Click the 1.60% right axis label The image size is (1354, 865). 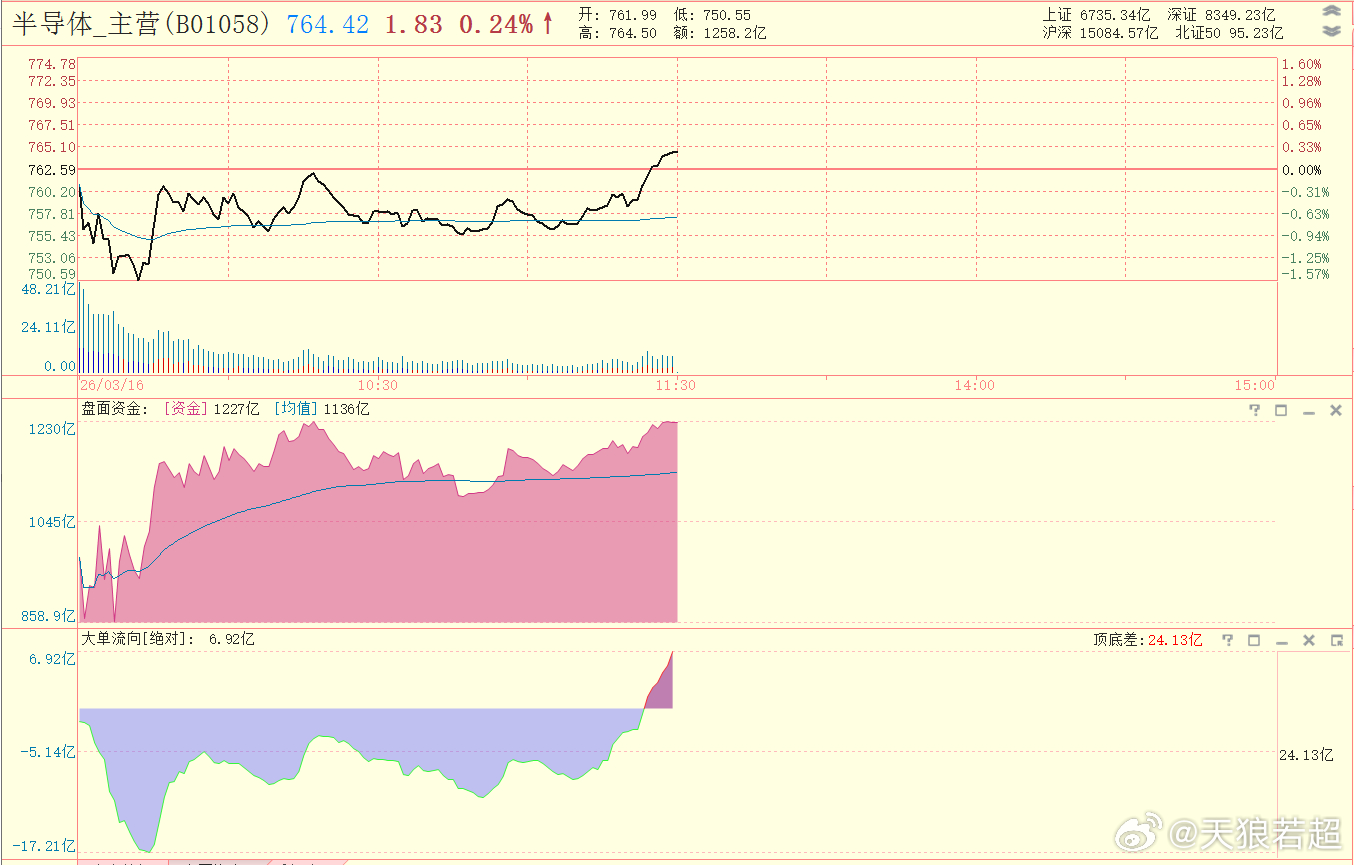coord(1302,64)
